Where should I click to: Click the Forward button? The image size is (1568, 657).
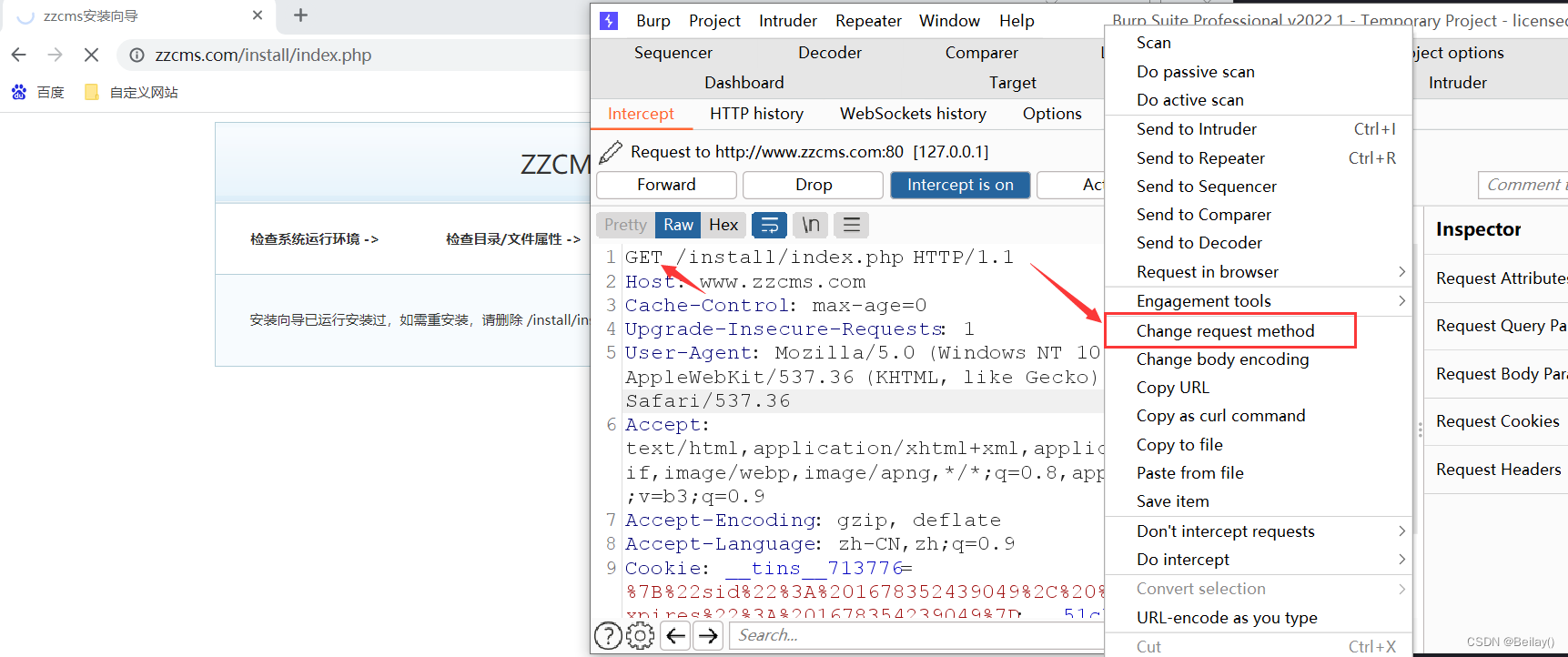point(666,185)
